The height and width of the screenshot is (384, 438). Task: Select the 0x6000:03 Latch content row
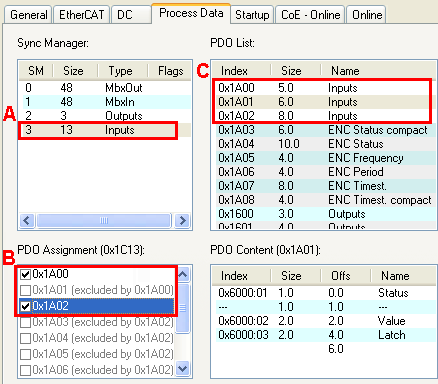click(326, 335)
